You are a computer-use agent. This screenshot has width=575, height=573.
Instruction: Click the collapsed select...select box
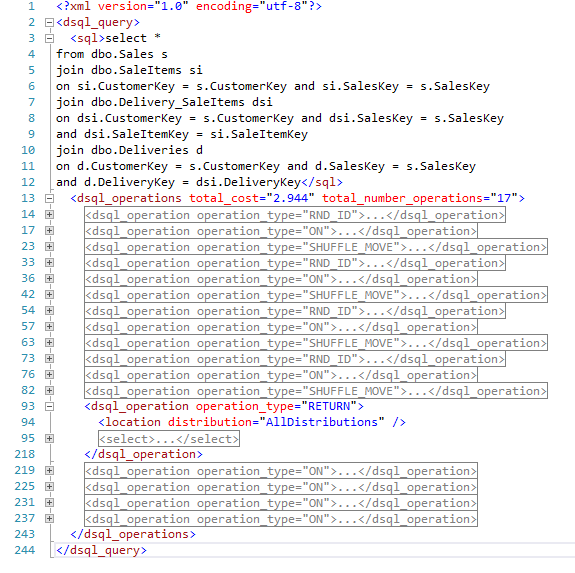click(169, 439)
